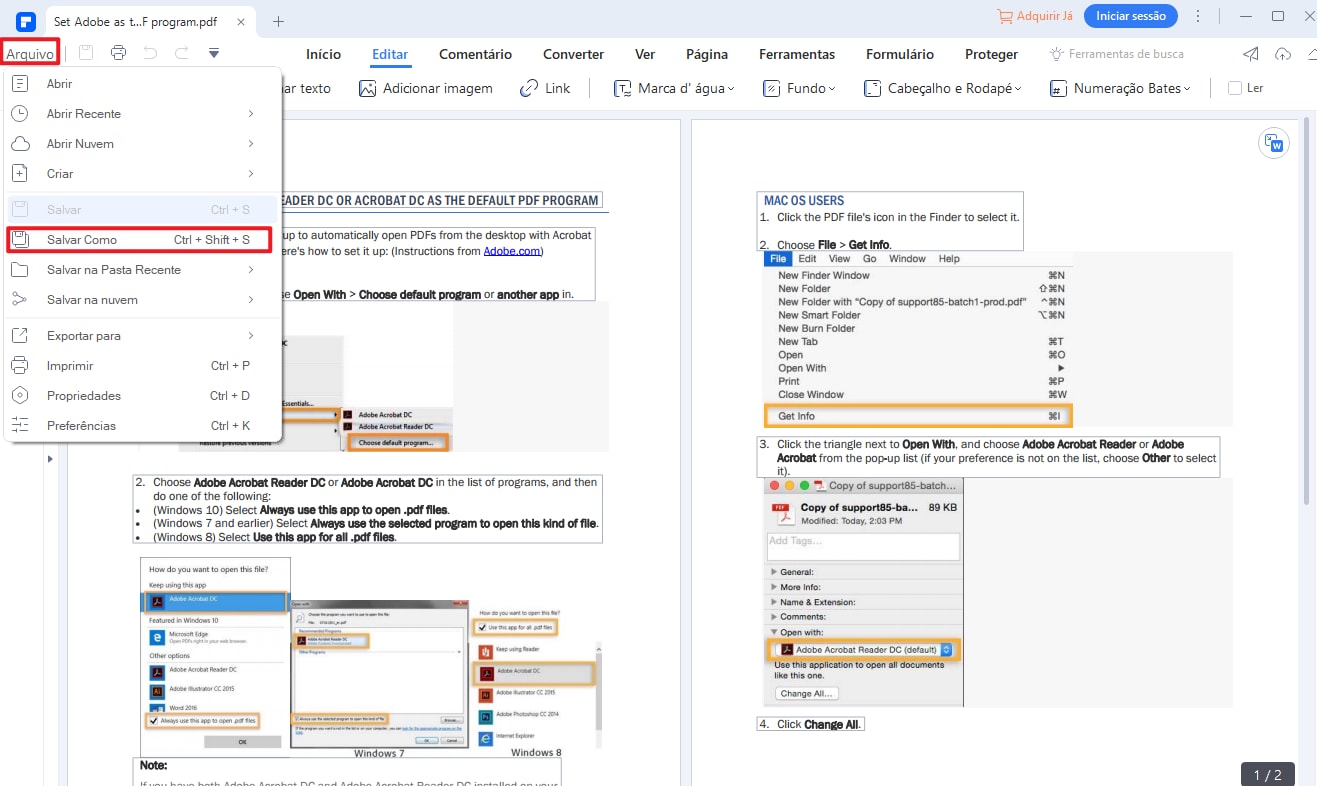The image size is (1317, 786).
Task: Click the Adquirir Já link
Action: [x=1044, y=16]
